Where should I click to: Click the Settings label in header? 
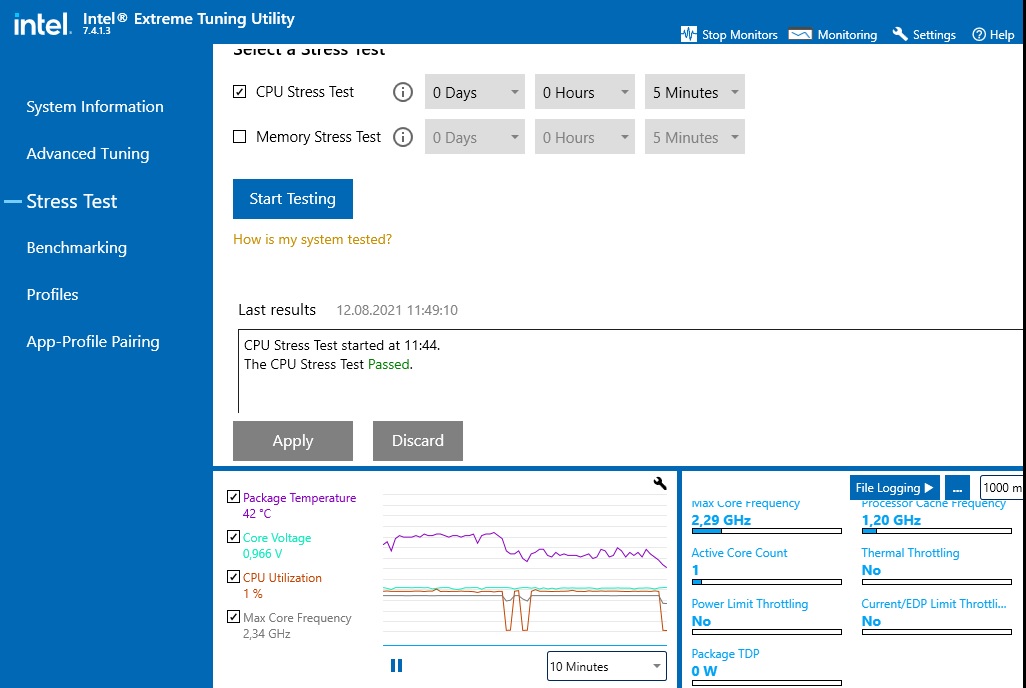[x=934, y=35]
